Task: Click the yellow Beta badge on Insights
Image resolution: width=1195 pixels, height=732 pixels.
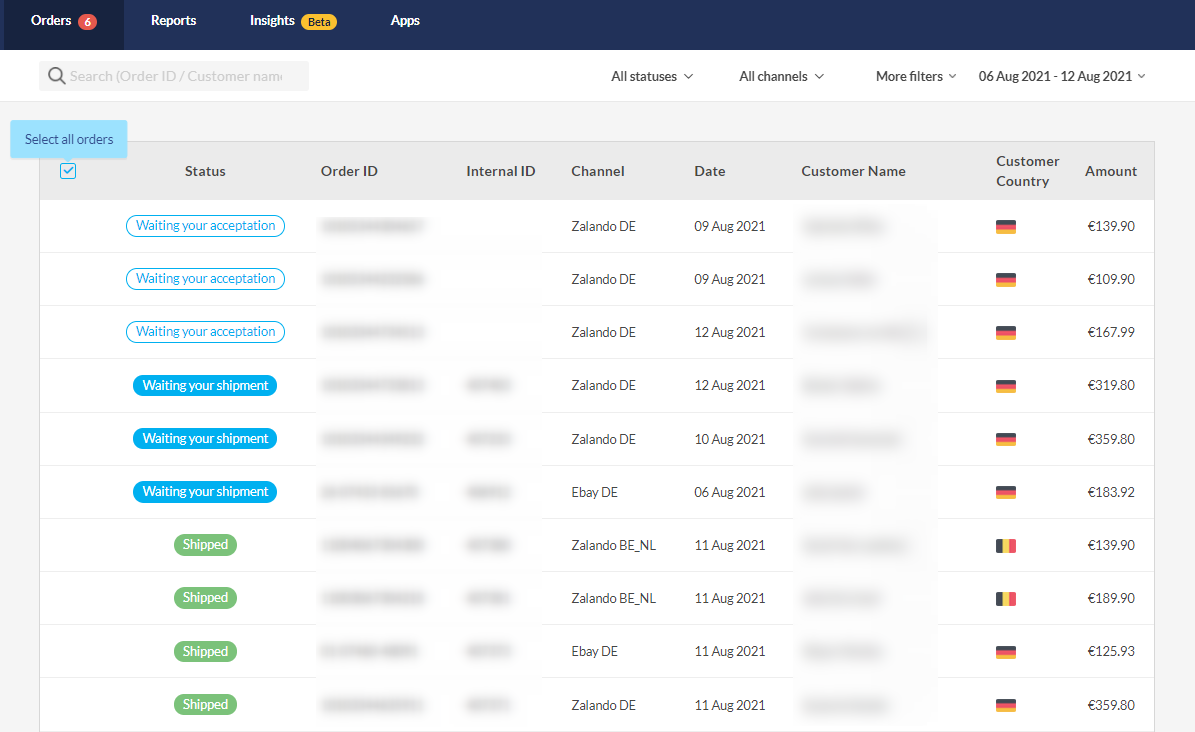Action: [319, 22]
